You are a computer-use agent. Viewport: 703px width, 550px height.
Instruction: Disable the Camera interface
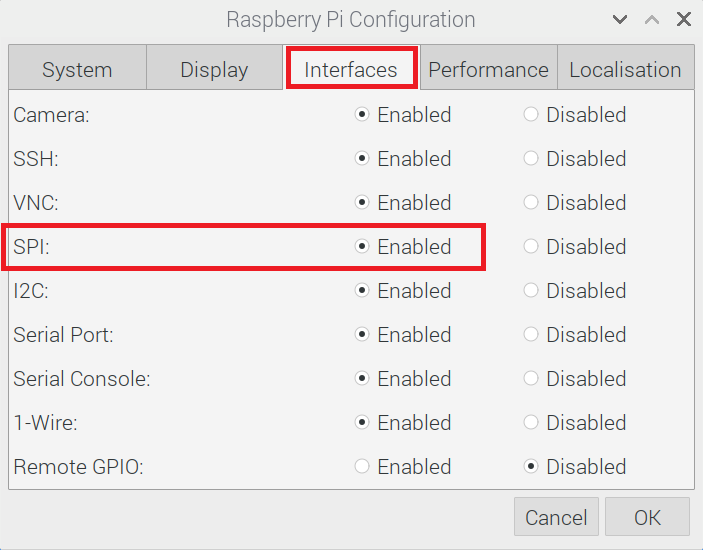[531, 114]
